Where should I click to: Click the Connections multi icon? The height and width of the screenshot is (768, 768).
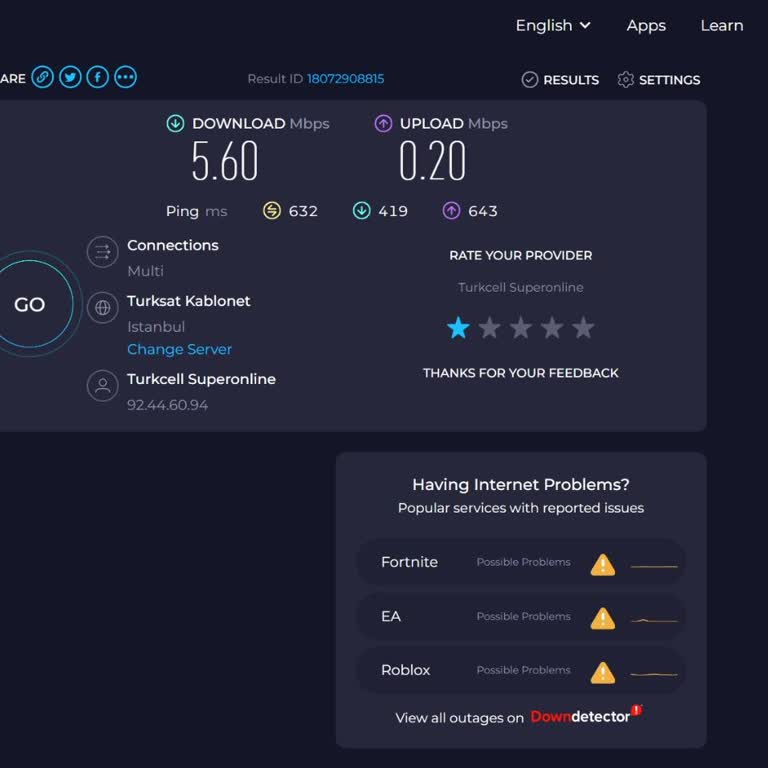click(102, 252)
